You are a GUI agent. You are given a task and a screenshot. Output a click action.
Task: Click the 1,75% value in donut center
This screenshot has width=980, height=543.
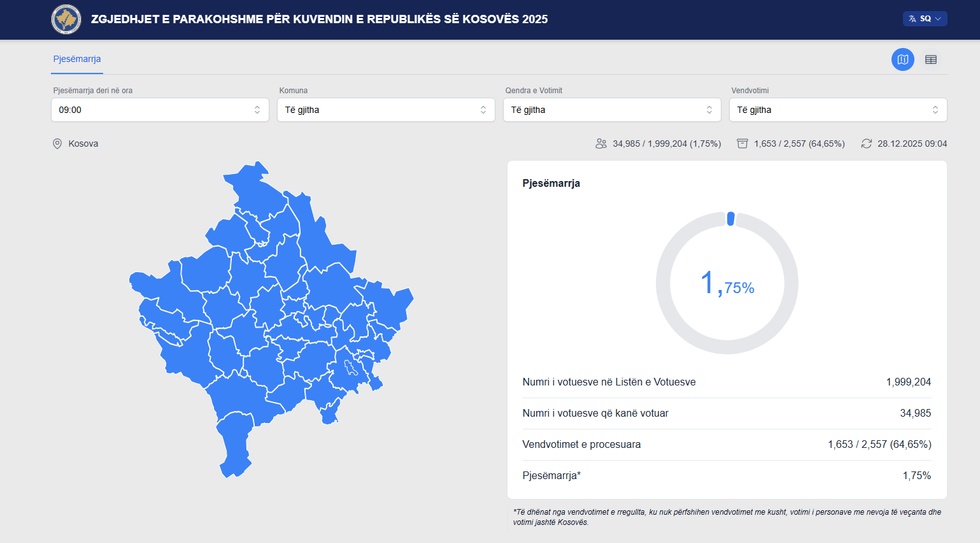727,284
